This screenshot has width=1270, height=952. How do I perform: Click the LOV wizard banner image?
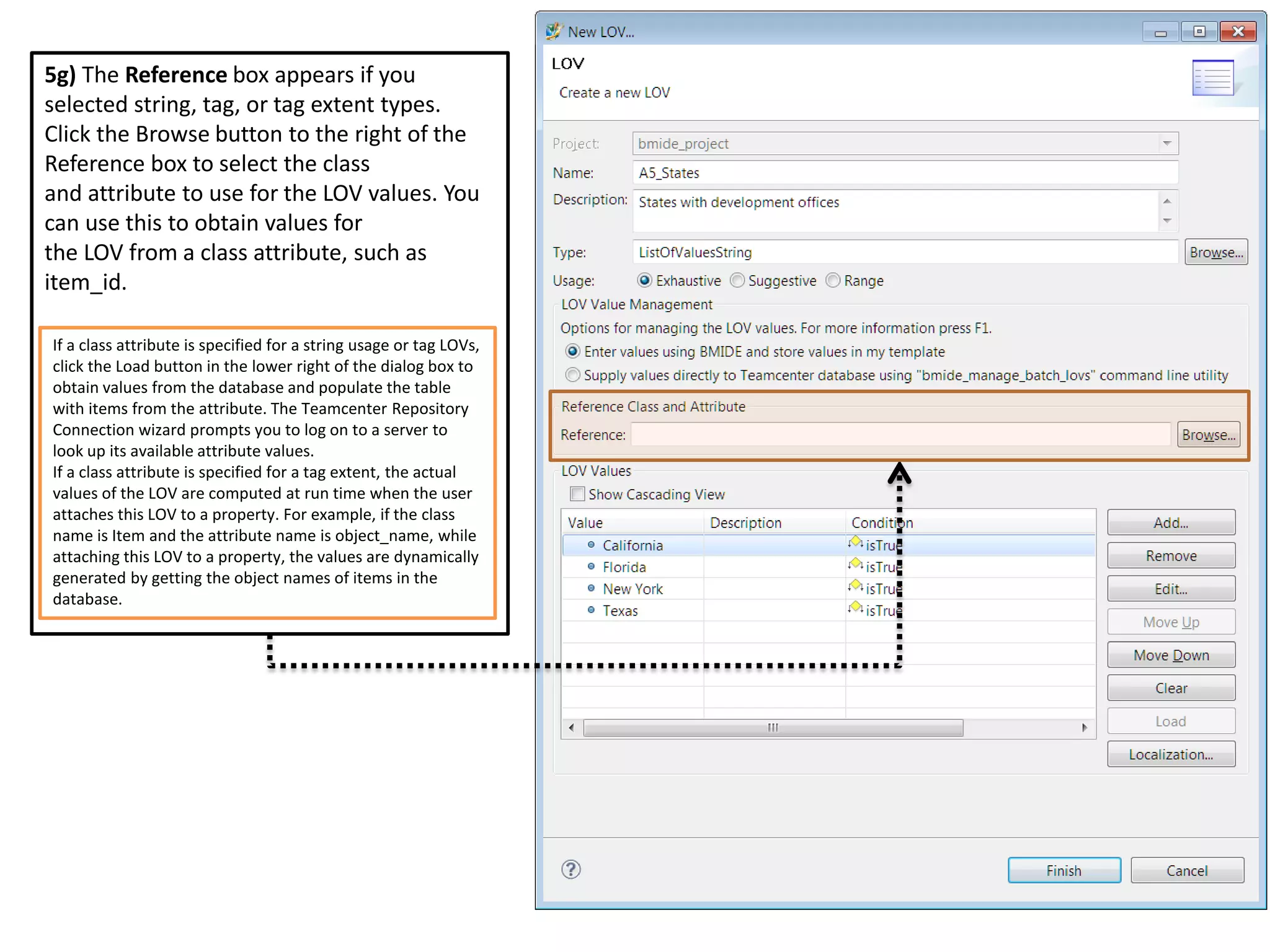pos(1212,78)
